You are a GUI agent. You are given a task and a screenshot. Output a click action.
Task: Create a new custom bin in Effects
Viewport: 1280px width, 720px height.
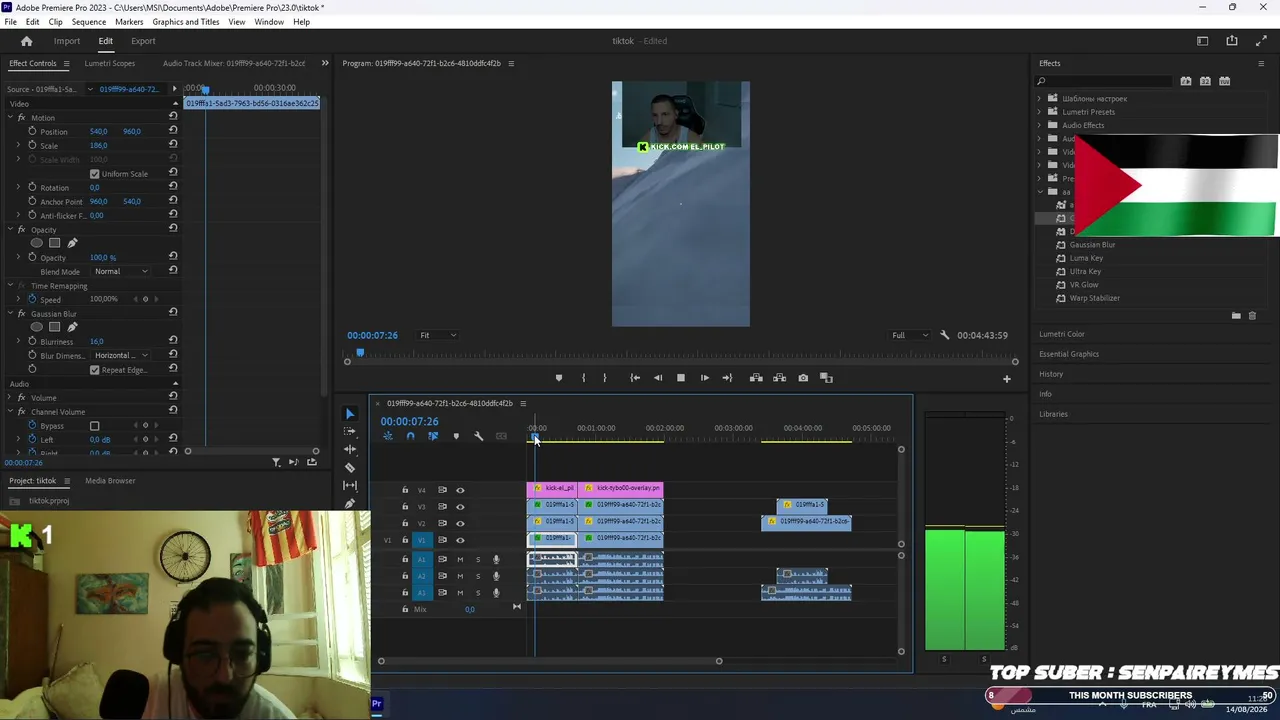[x=1236, y=316]
